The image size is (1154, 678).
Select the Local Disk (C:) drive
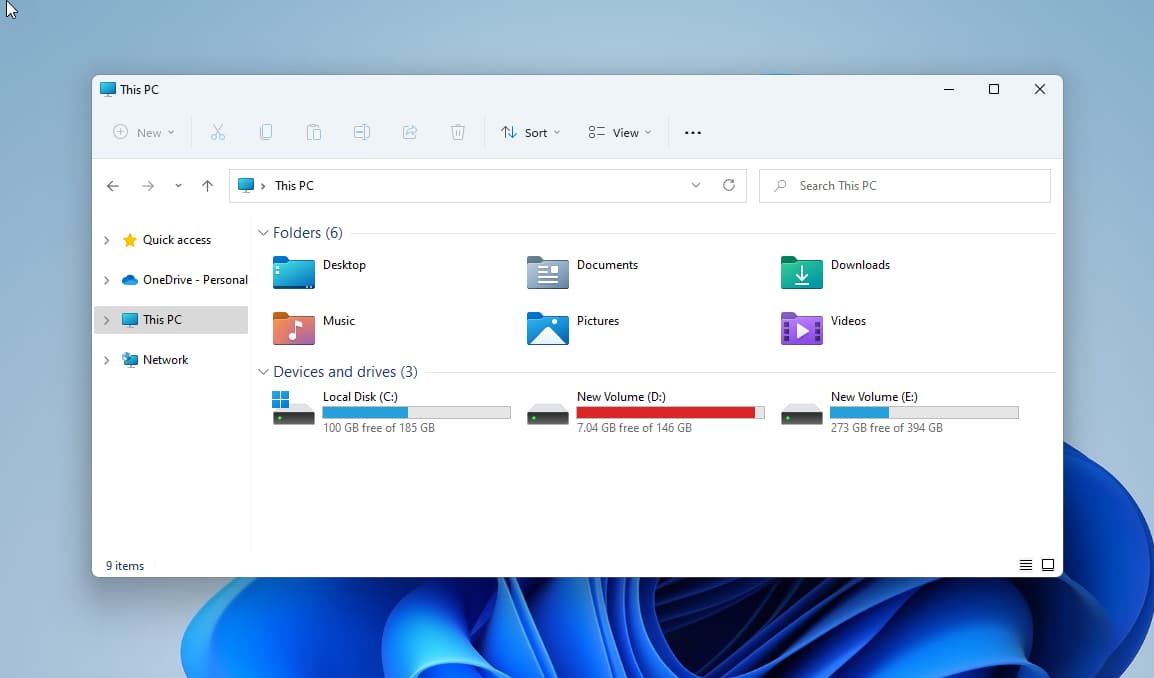pos(361,397)
